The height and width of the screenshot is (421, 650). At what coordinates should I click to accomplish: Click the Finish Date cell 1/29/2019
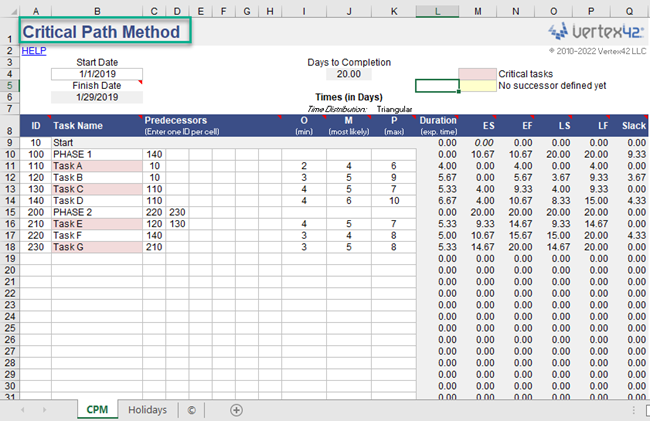click(x=97, y=97)
